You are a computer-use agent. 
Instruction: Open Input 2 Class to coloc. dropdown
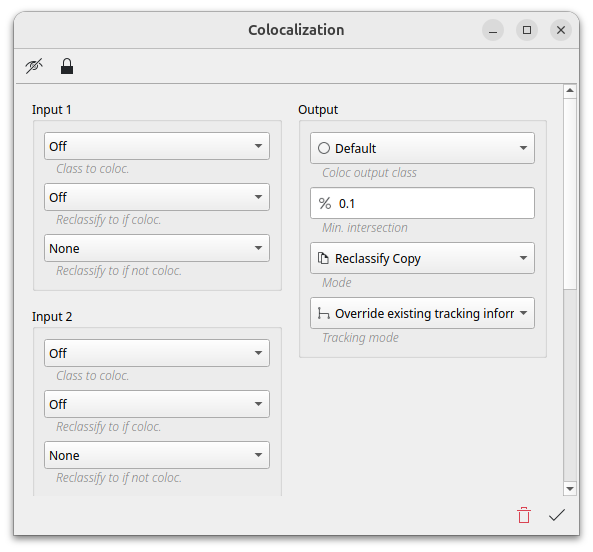pos(157,353)
